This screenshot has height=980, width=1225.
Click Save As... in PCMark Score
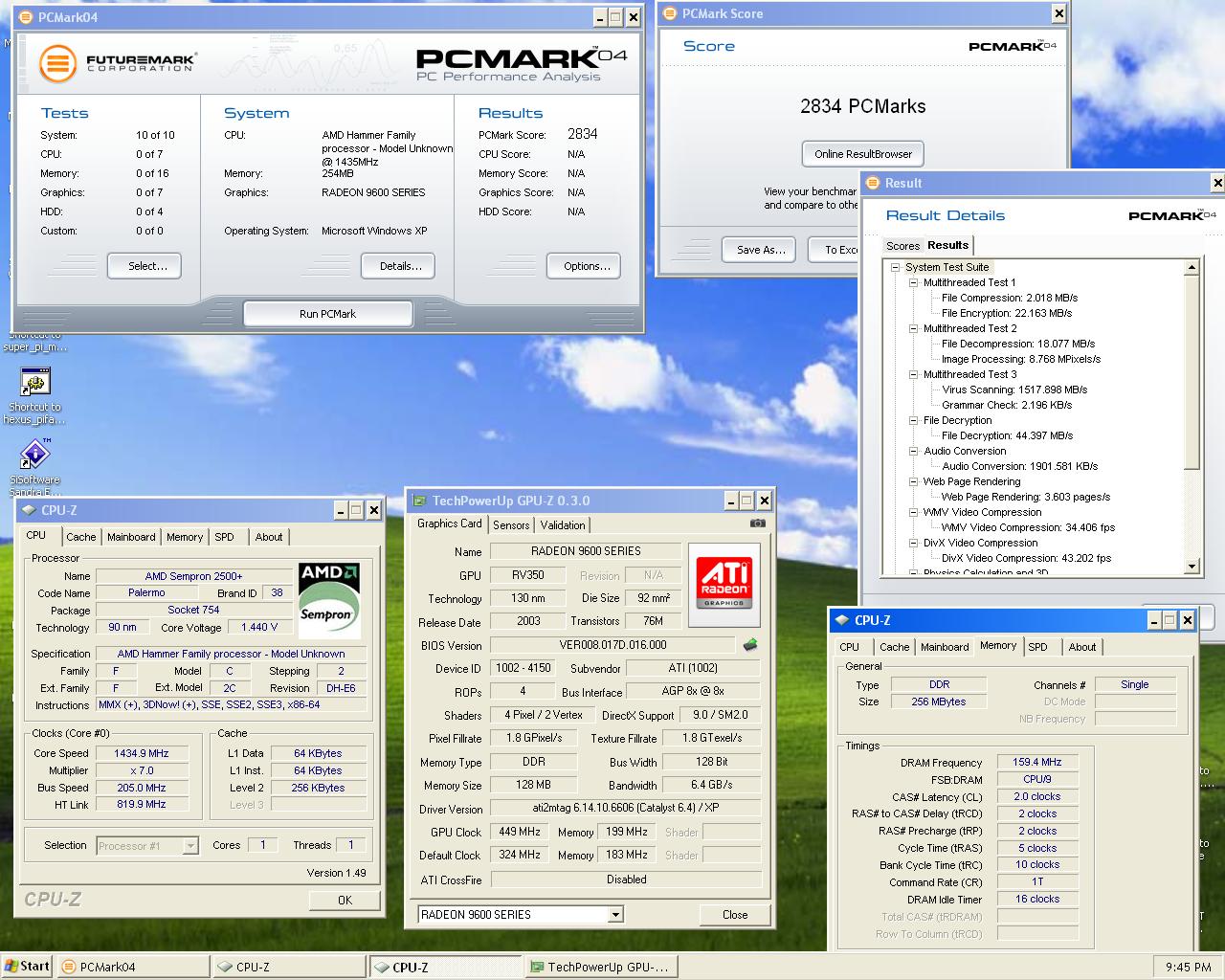pyautogui.click(x=761, y=249)
